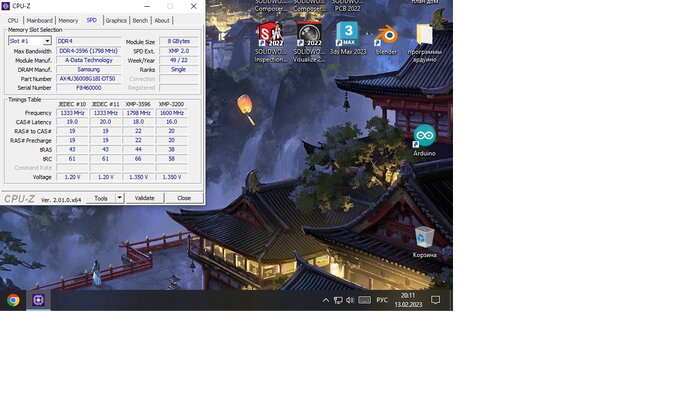Open the volume speaker tray icon
700x394 pixels.
tap(350, 300)
